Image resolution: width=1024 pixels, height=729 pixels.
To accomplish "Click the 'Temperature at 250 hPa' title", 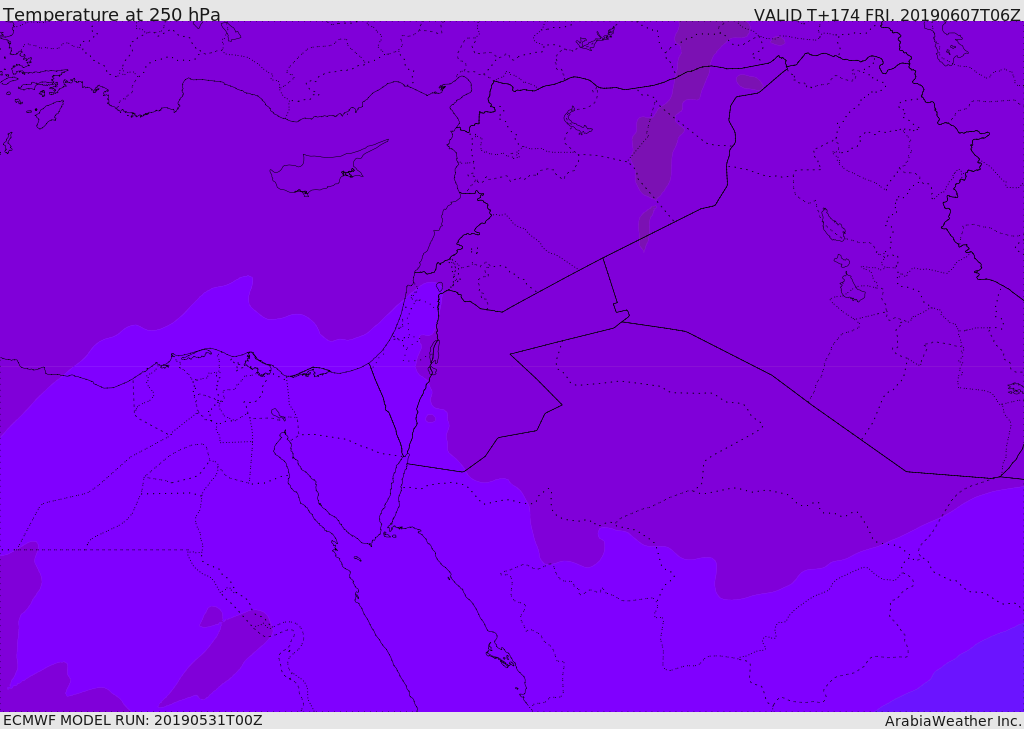I will coord(112,14).
